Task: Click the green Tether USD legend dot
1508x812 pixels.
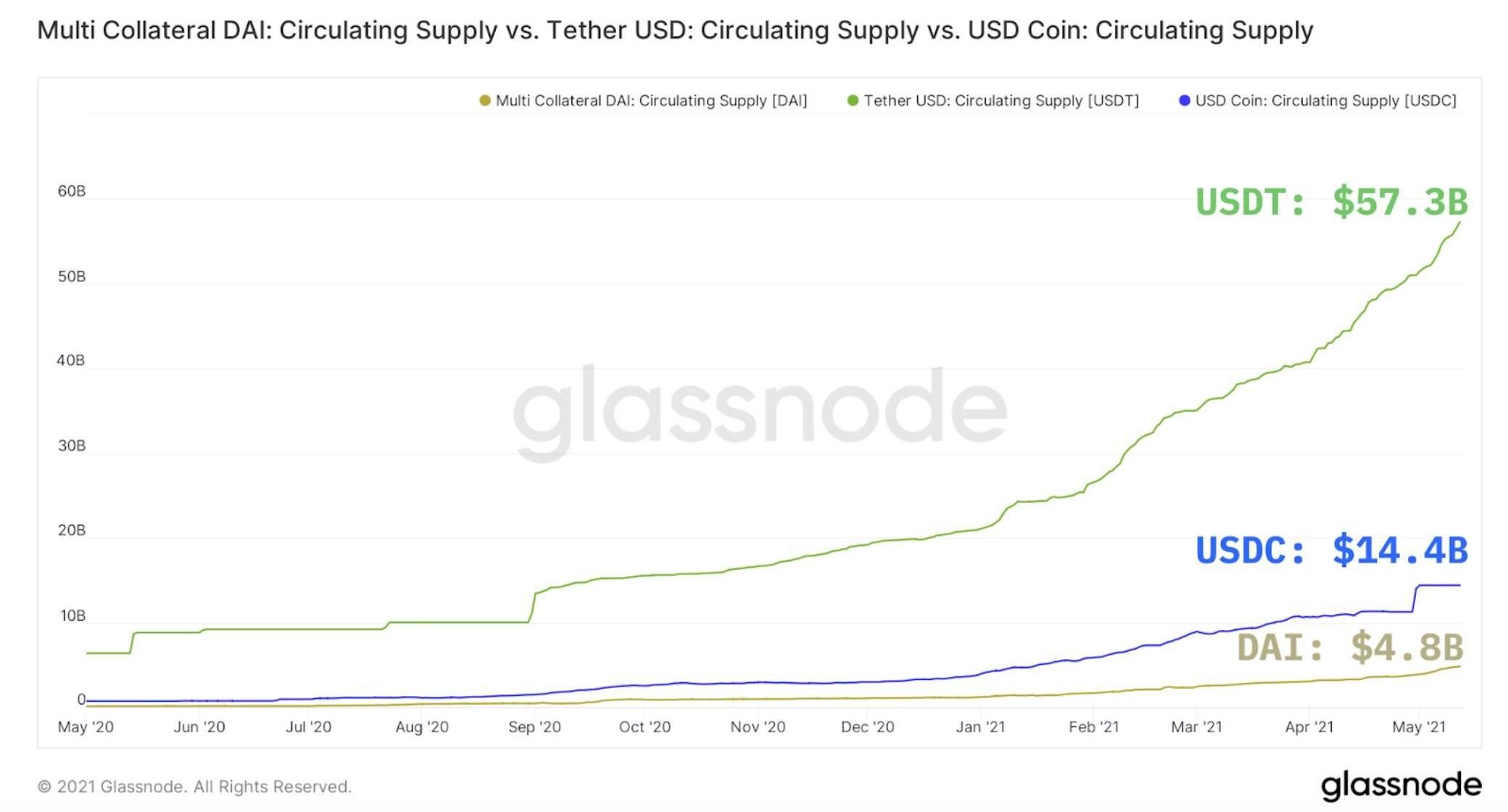Action: click(853, 101)
